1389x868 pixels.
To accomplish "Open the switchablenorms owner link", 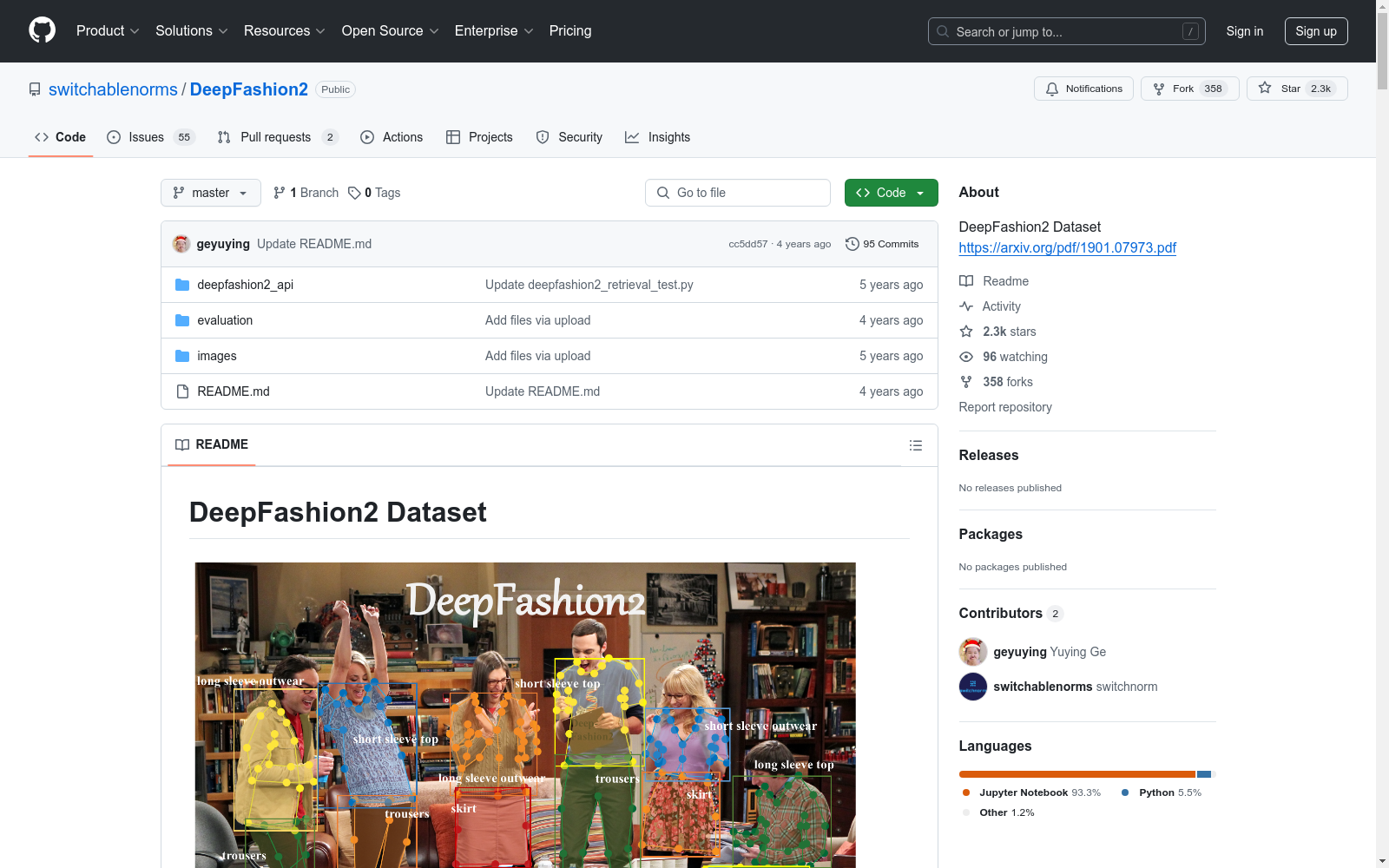I will (113, 89).
